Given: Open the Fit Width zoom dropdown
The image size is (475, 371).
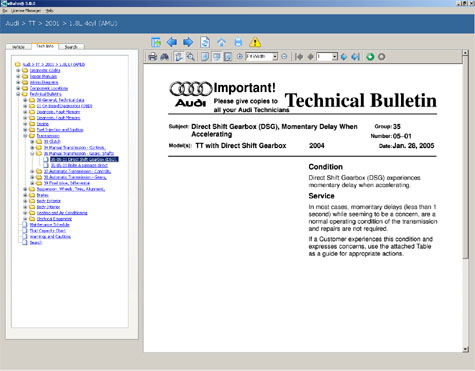Looking at the screenshot, I should [x=275, y=56].
